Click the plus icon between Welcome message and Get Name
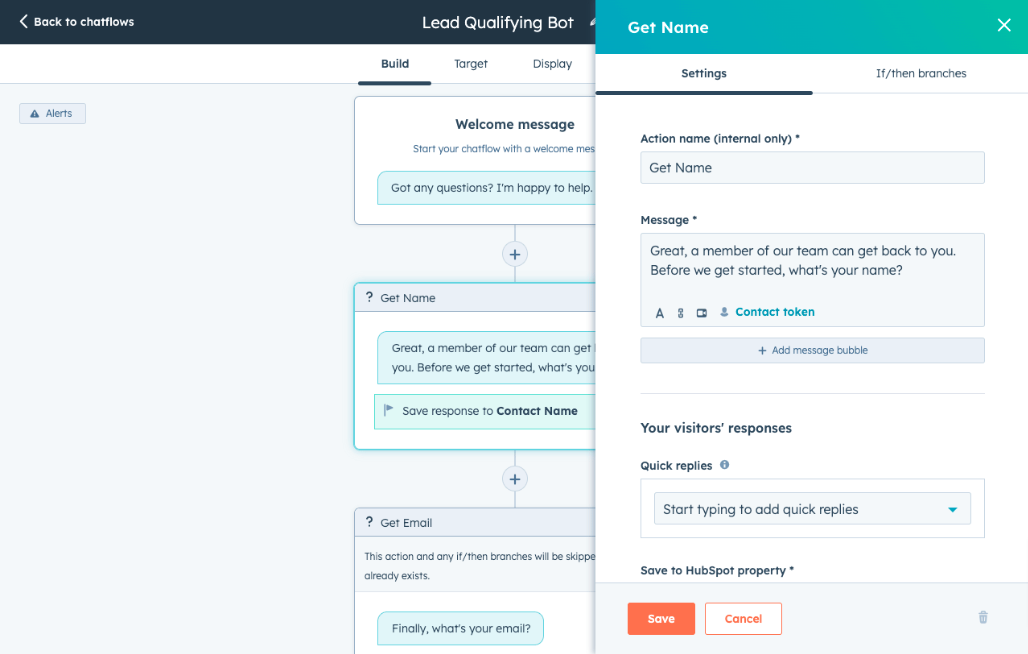 click(515, 254)
